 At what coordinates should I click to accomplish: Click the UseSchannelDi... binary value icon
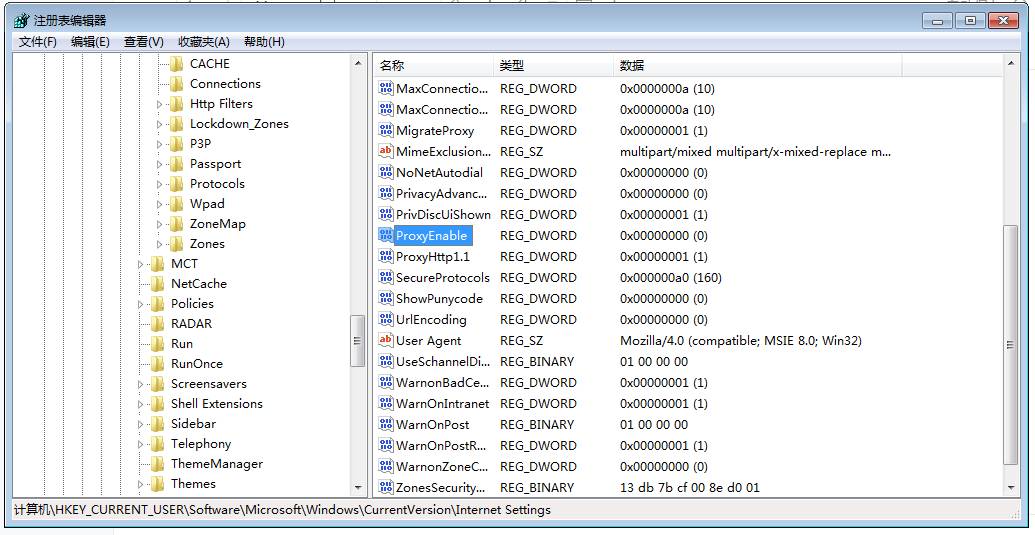click(385, 362)
